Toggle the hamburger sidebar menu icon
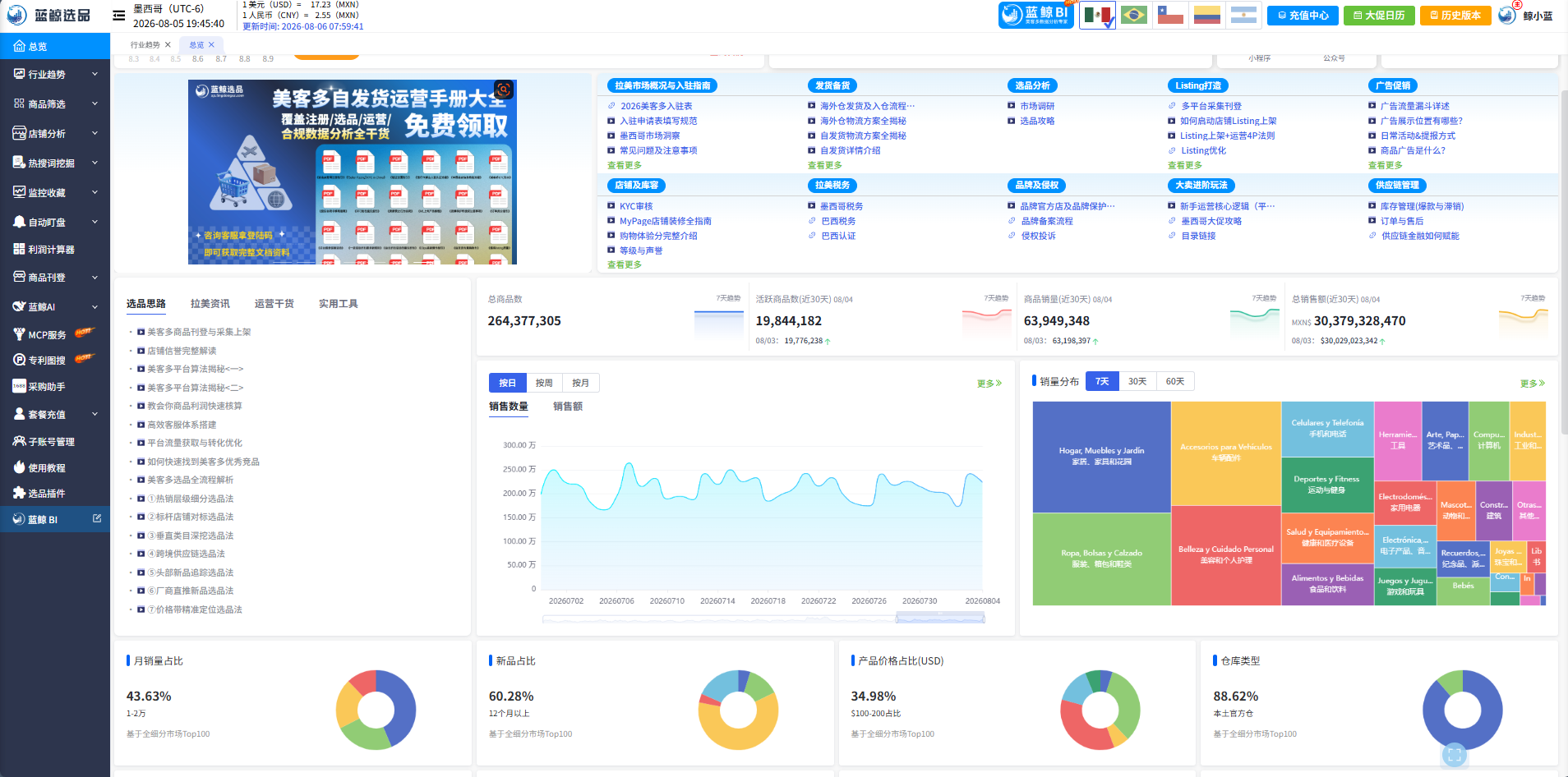This screenshot has height=777, width=1568. (x=119, y=15)
